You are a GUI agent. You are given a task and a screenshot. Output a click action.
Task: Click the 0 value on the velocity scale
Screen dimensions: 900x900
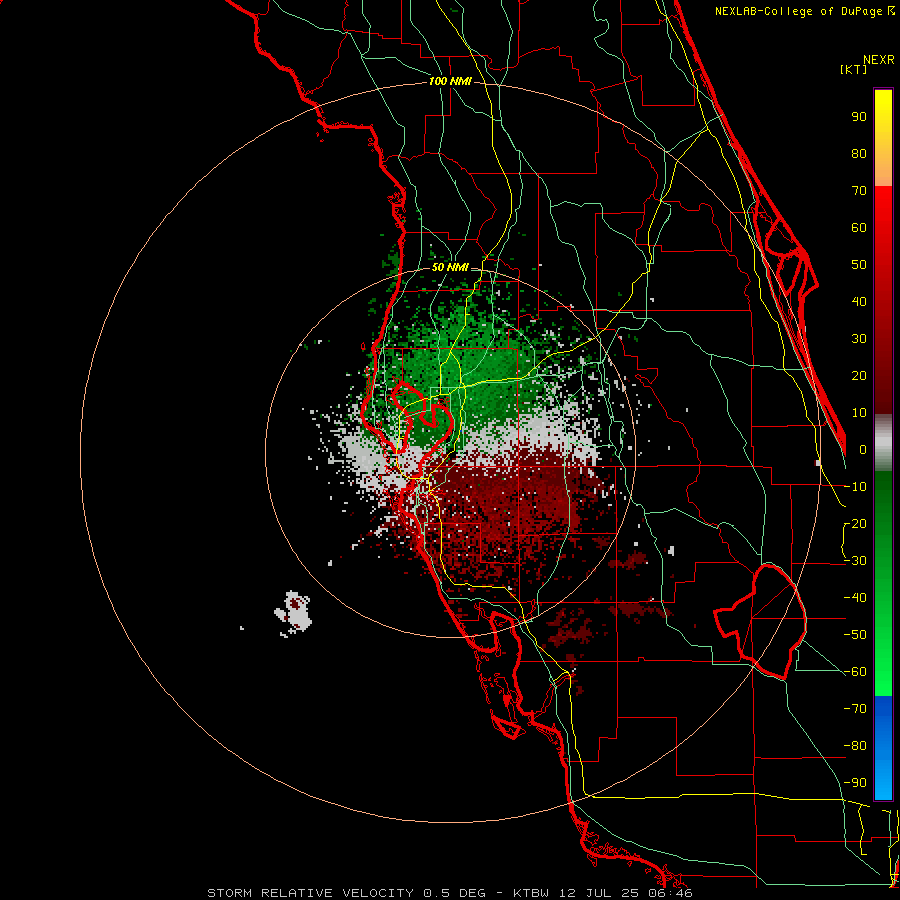click(x=863, y=449)
